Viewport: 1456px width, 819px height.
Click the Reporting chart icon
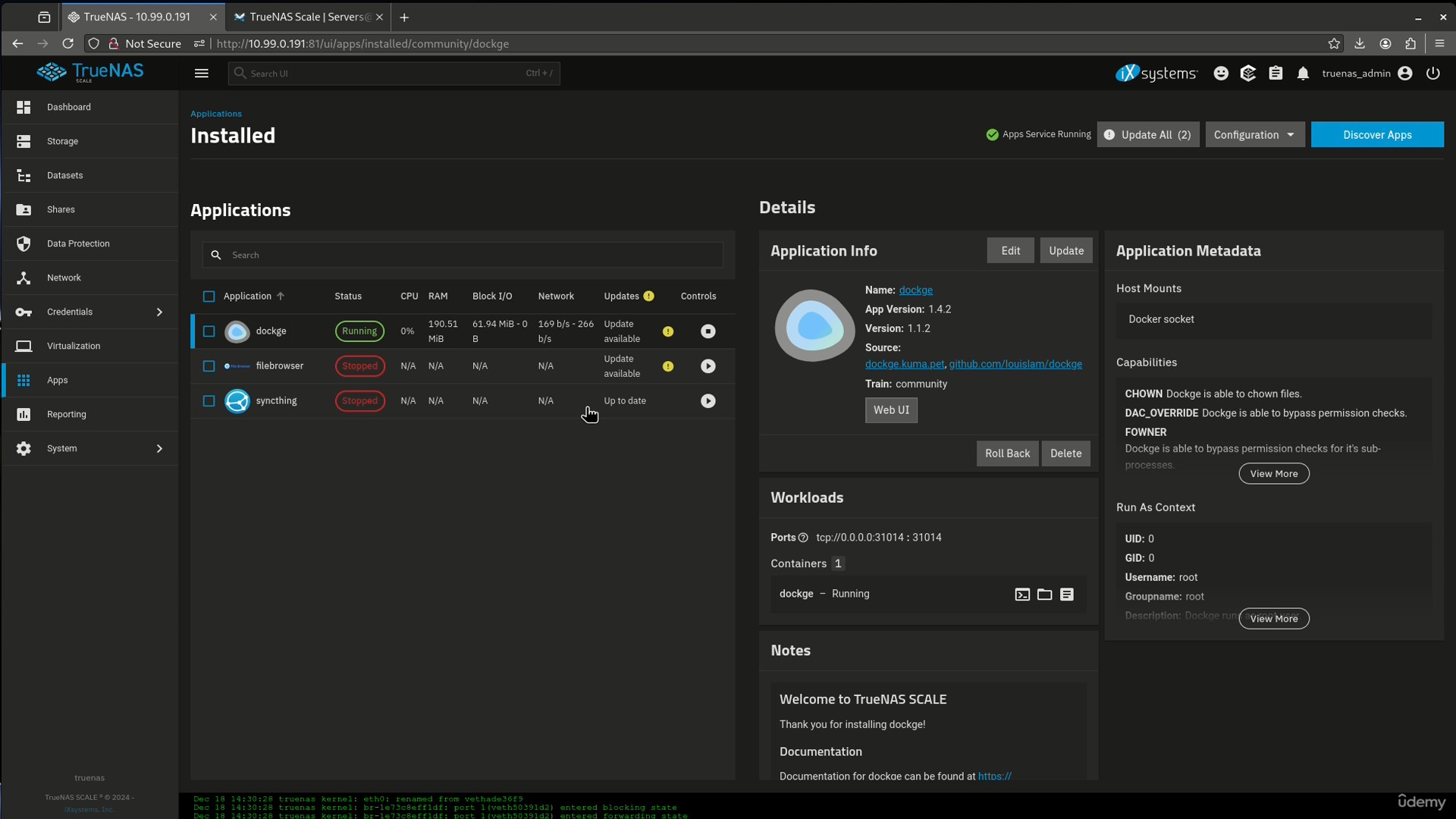tap(24, 414)
